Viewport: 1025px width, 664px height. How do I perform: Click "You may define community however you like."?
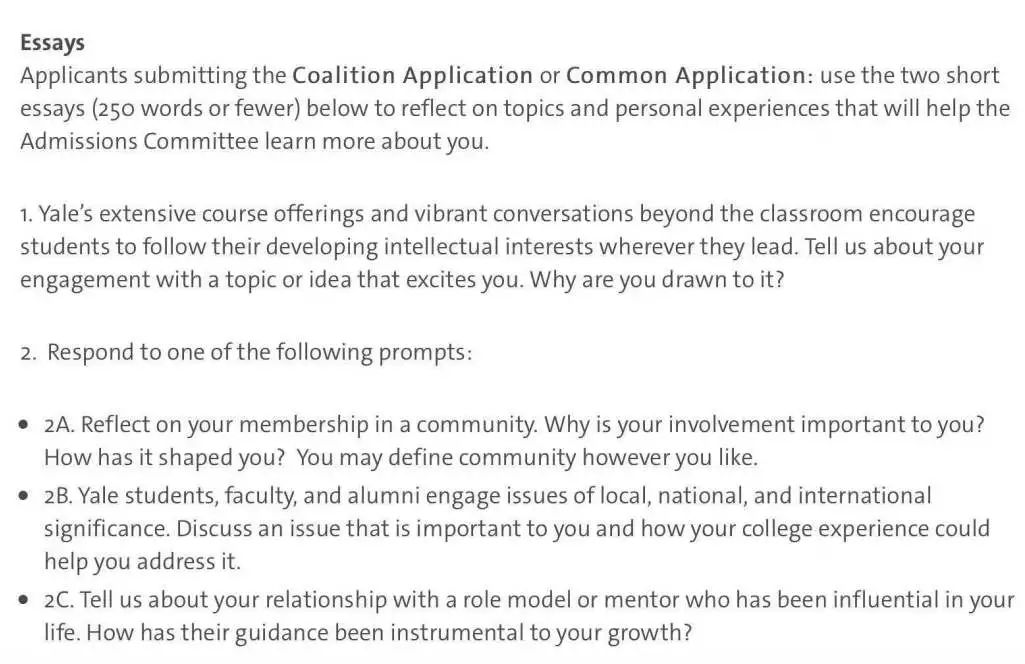[528, 457]
